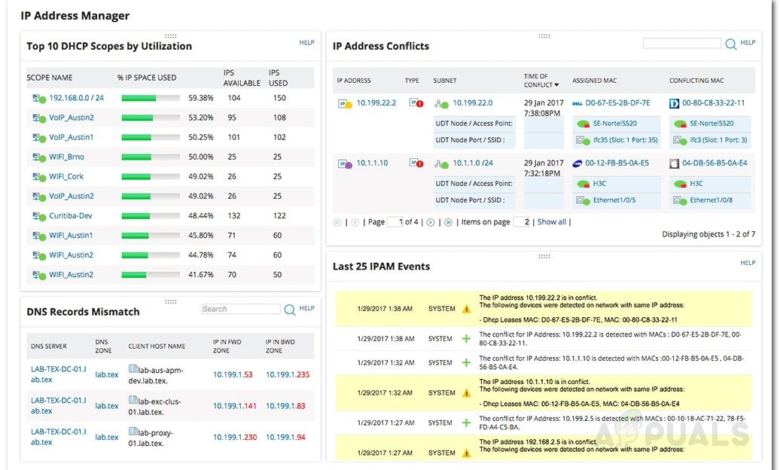Open subnet 10.1.1.0 /24 link
Image resolution: width=780 pixels, height=470 pixels.
pyautogui.click(x=473, y=163)
